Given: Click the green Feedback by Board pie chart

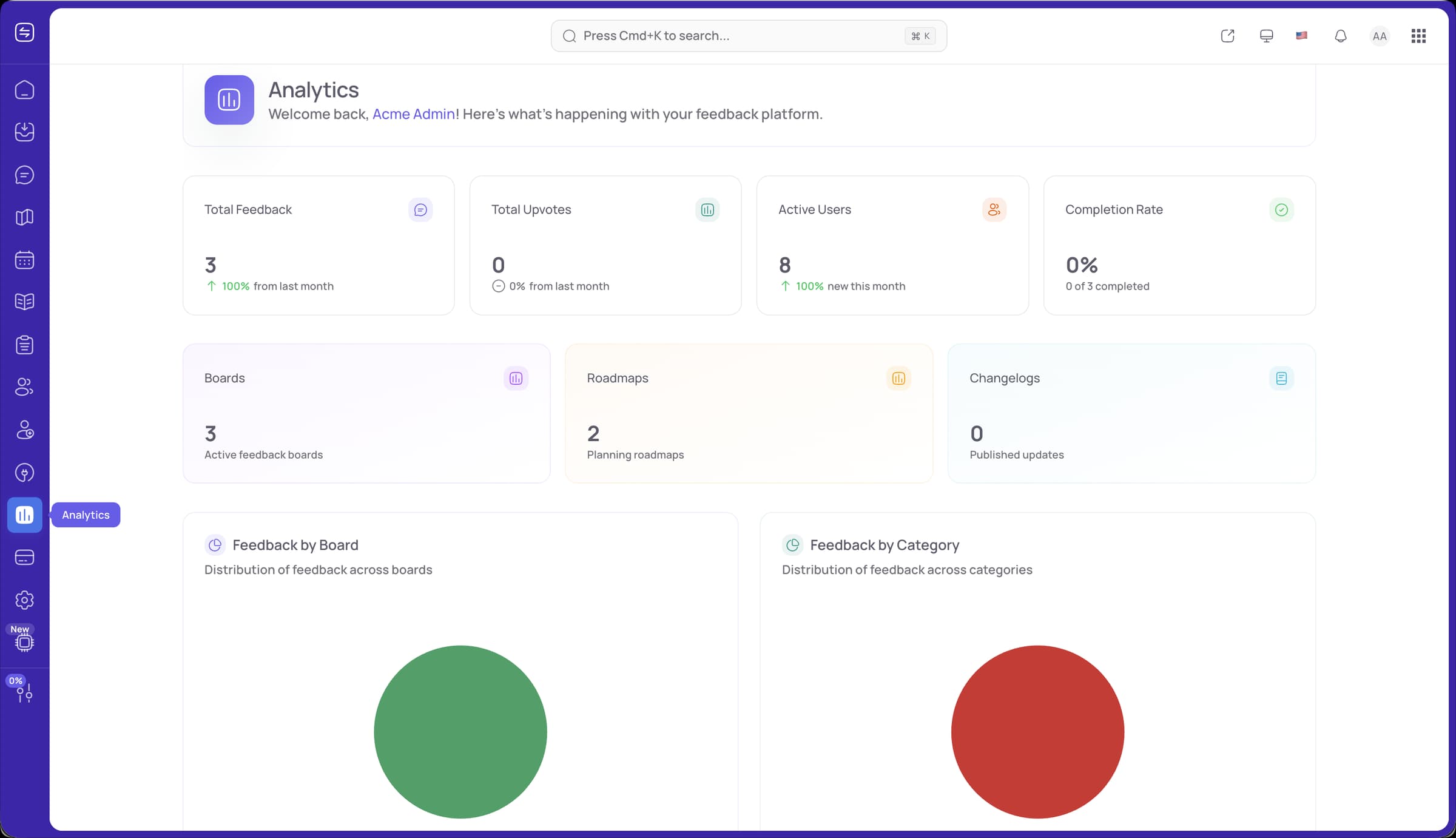Looking at the screenshot, I should (460, 732).
